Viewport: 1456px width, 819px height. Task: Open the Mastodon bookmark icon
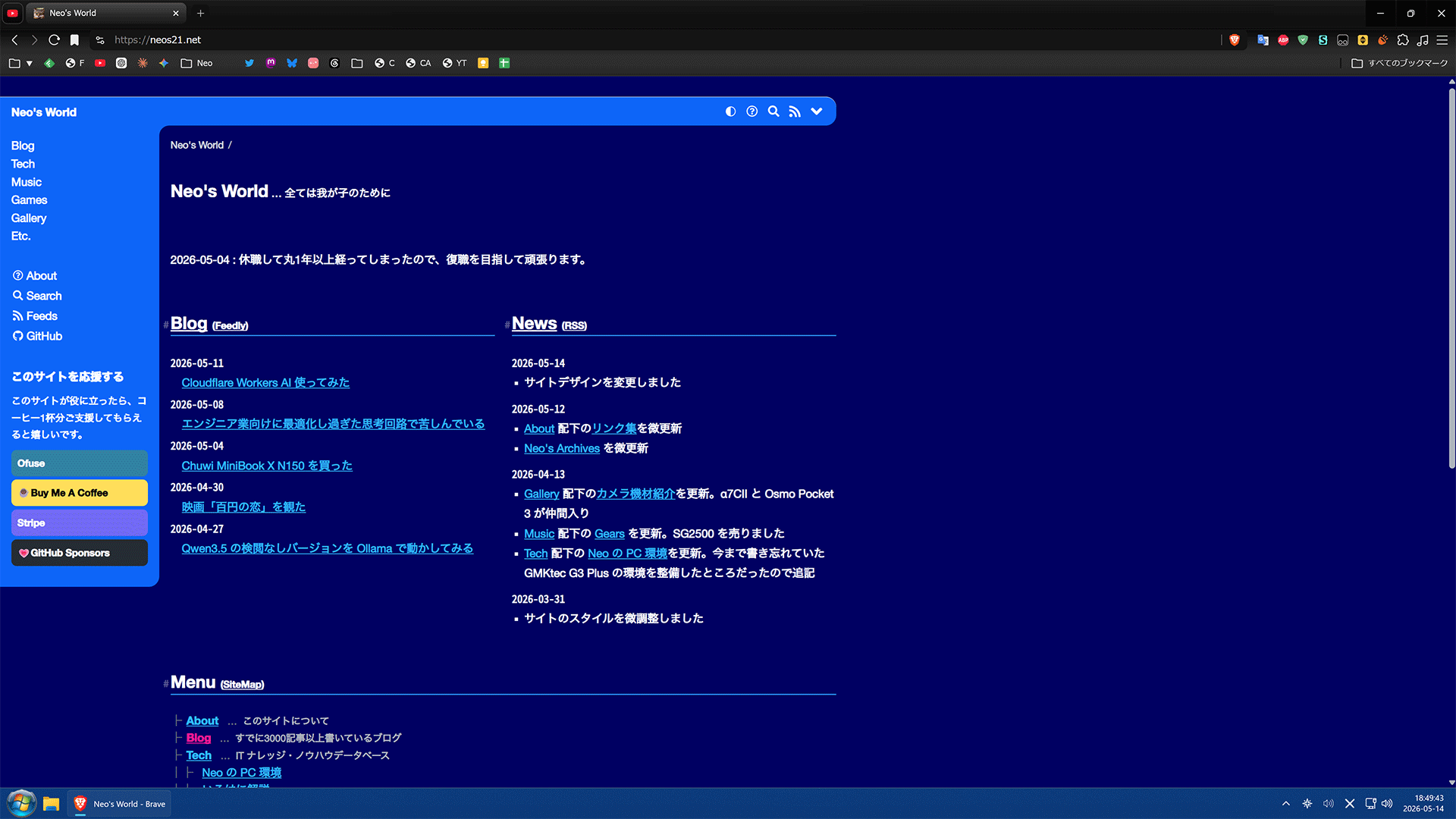click(271, 63)
